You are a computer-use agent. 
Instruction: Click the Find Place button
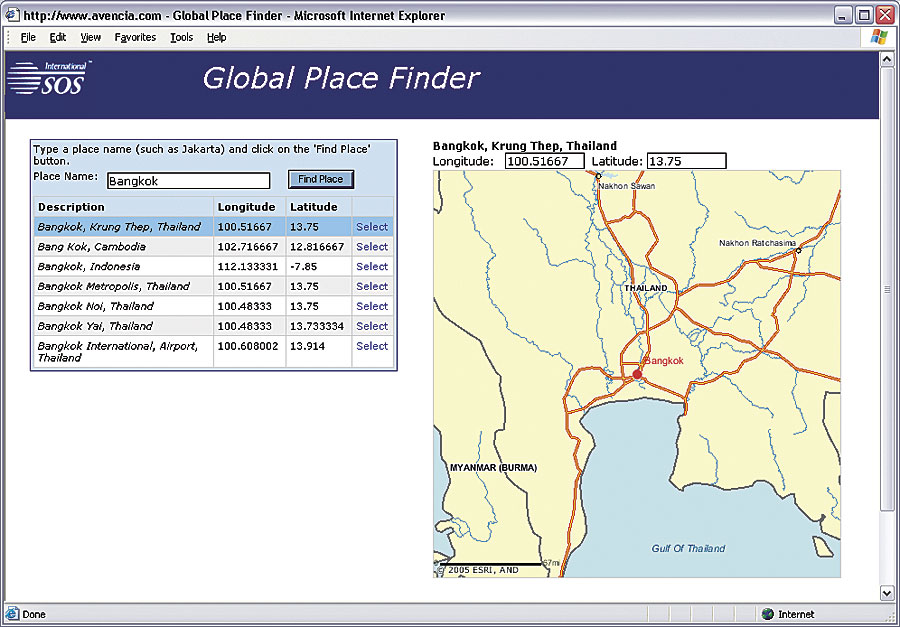320,179
